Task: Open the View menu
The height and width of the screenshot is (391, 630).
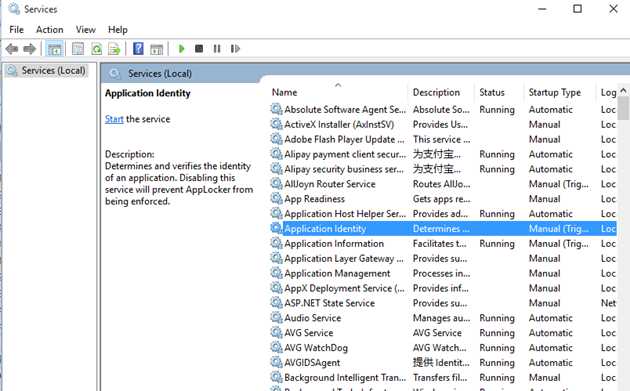Action: pos(86,30)
